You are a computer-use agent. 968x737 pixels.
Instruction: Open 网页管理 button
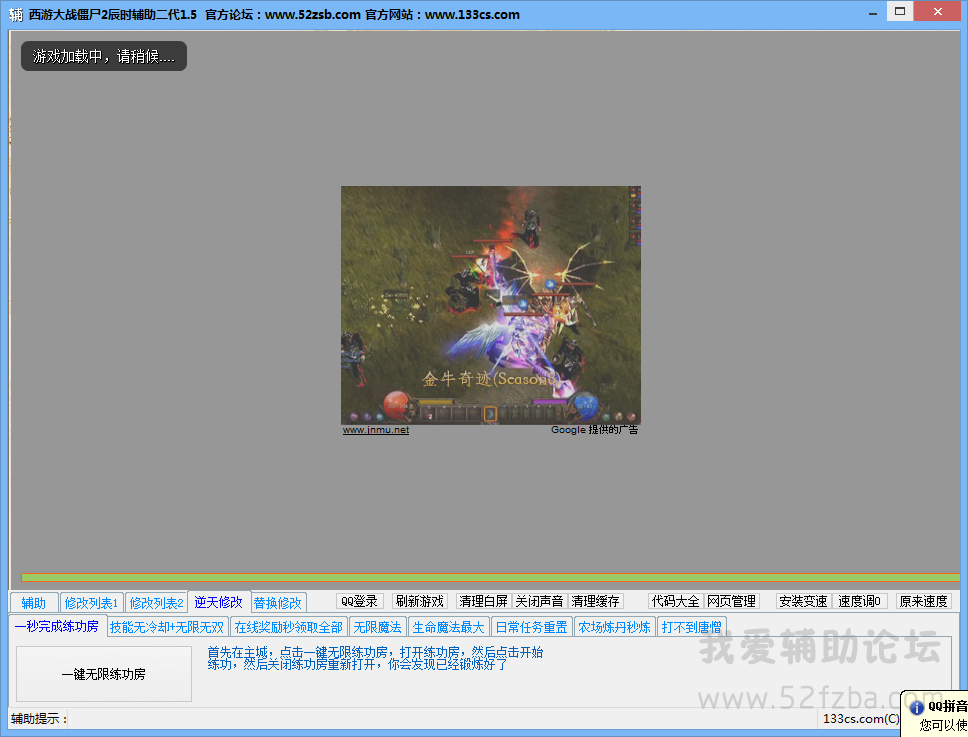731,602
